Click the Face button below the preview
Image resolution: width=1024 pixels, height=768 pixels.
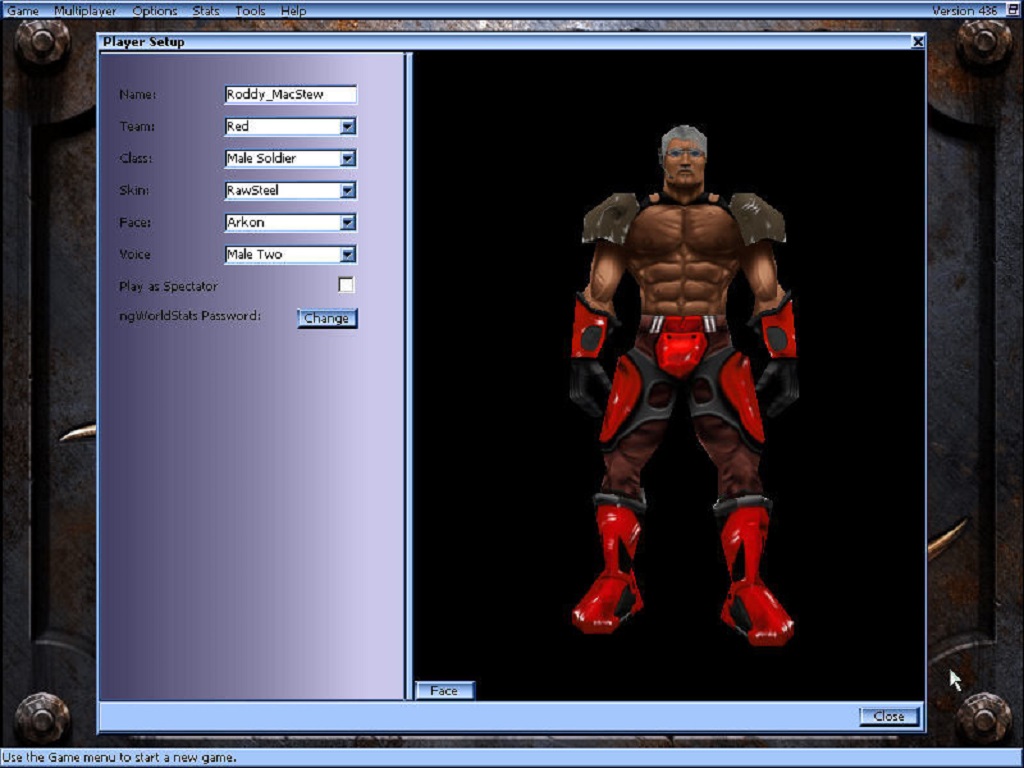click(444, 691)
